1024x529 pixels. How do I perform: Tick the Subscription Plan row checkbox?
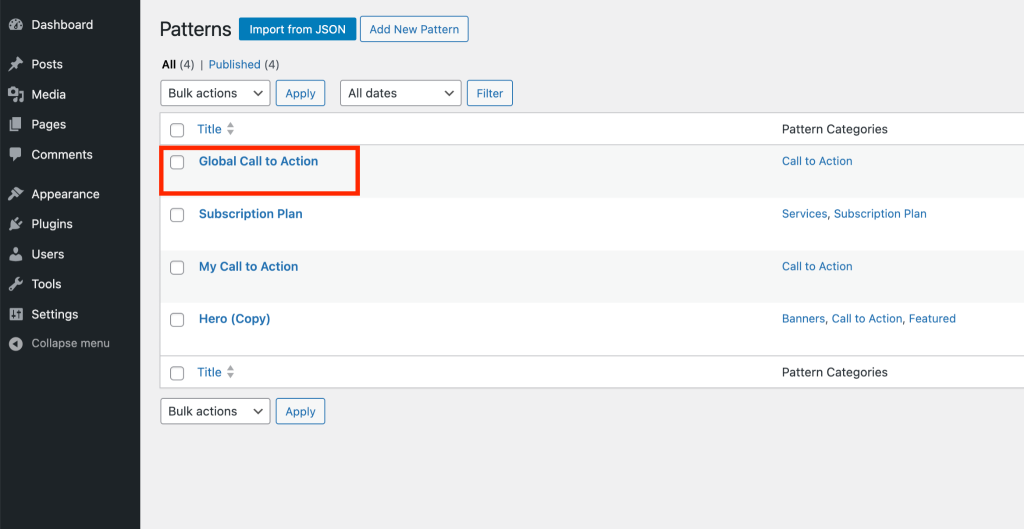click(x=177, y=215)
